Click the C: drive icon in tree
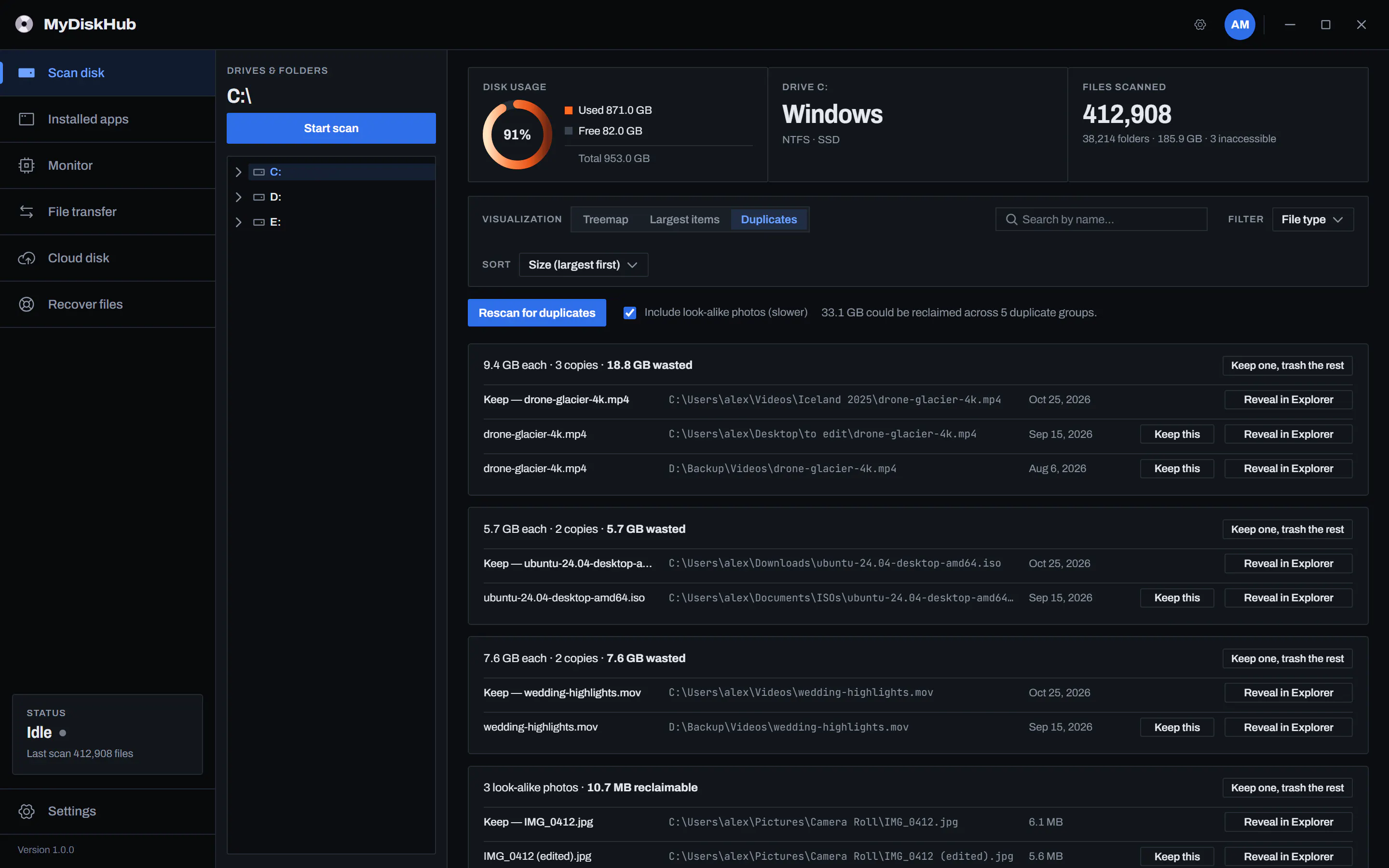This screenshot has height=868, width=1389. tap(259, 172)
